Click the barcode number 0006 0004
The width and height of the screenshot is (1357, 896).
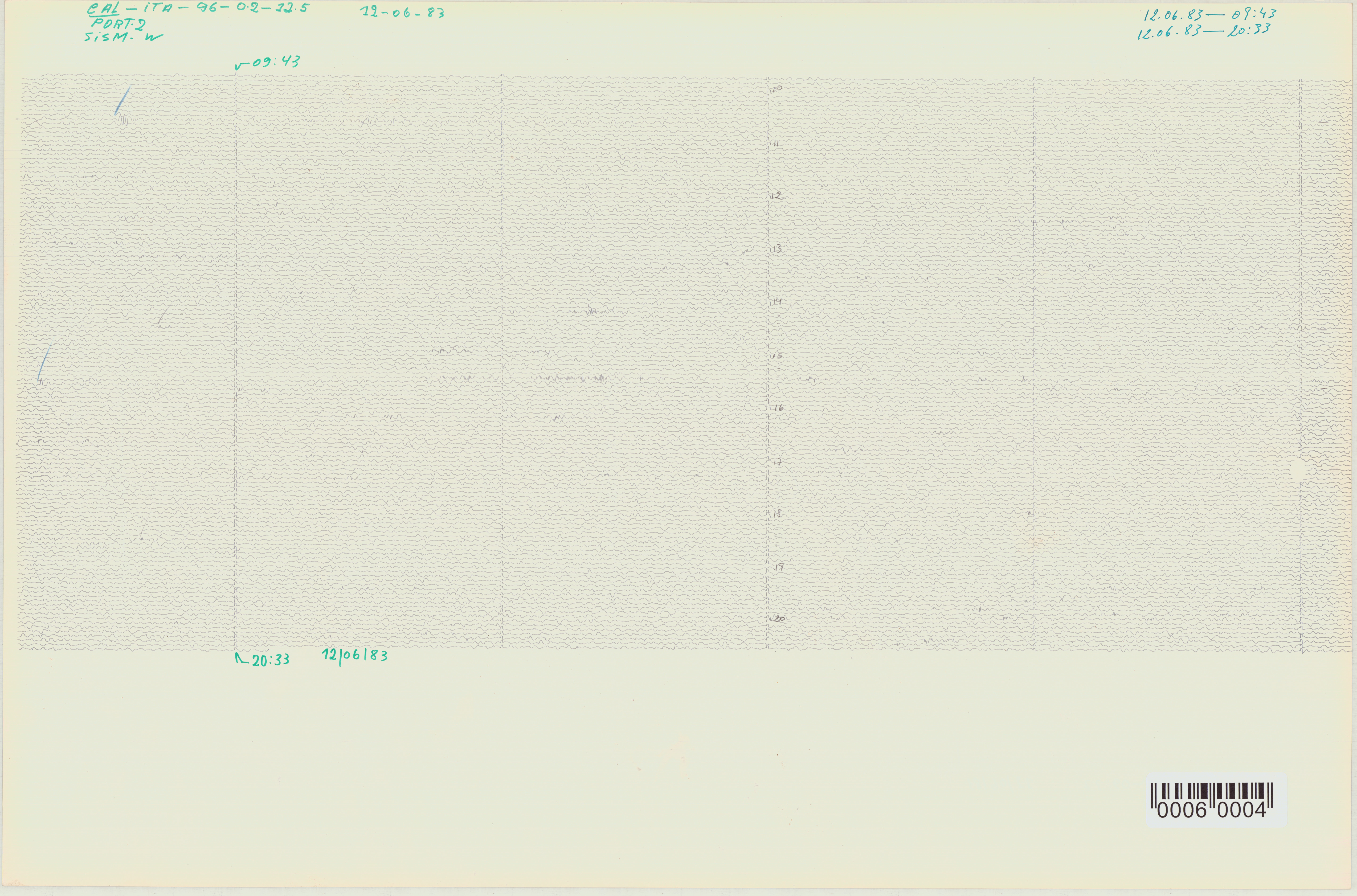1212,810
